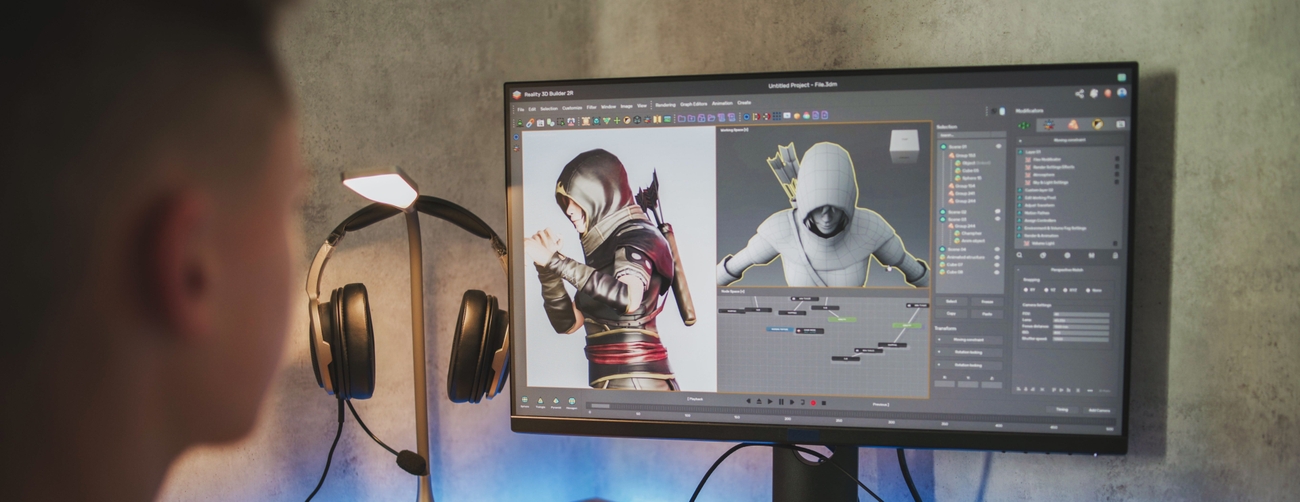Open the Graph Editors menu
The height and width of the screenshot is (502, 1300).
point(693,104)
